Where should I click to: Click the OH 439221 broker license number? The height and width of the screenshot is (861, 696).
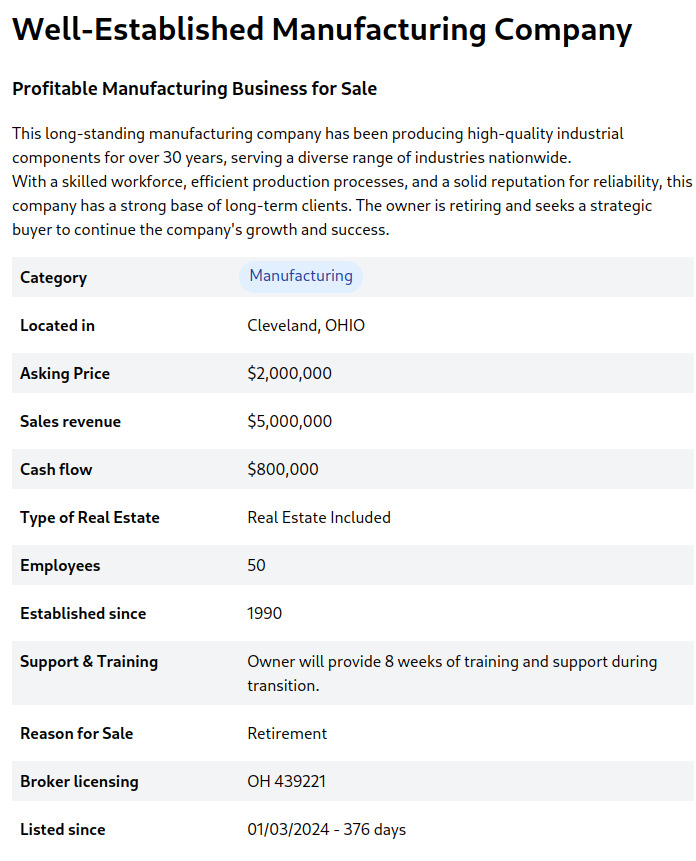[x=286, y=782]
